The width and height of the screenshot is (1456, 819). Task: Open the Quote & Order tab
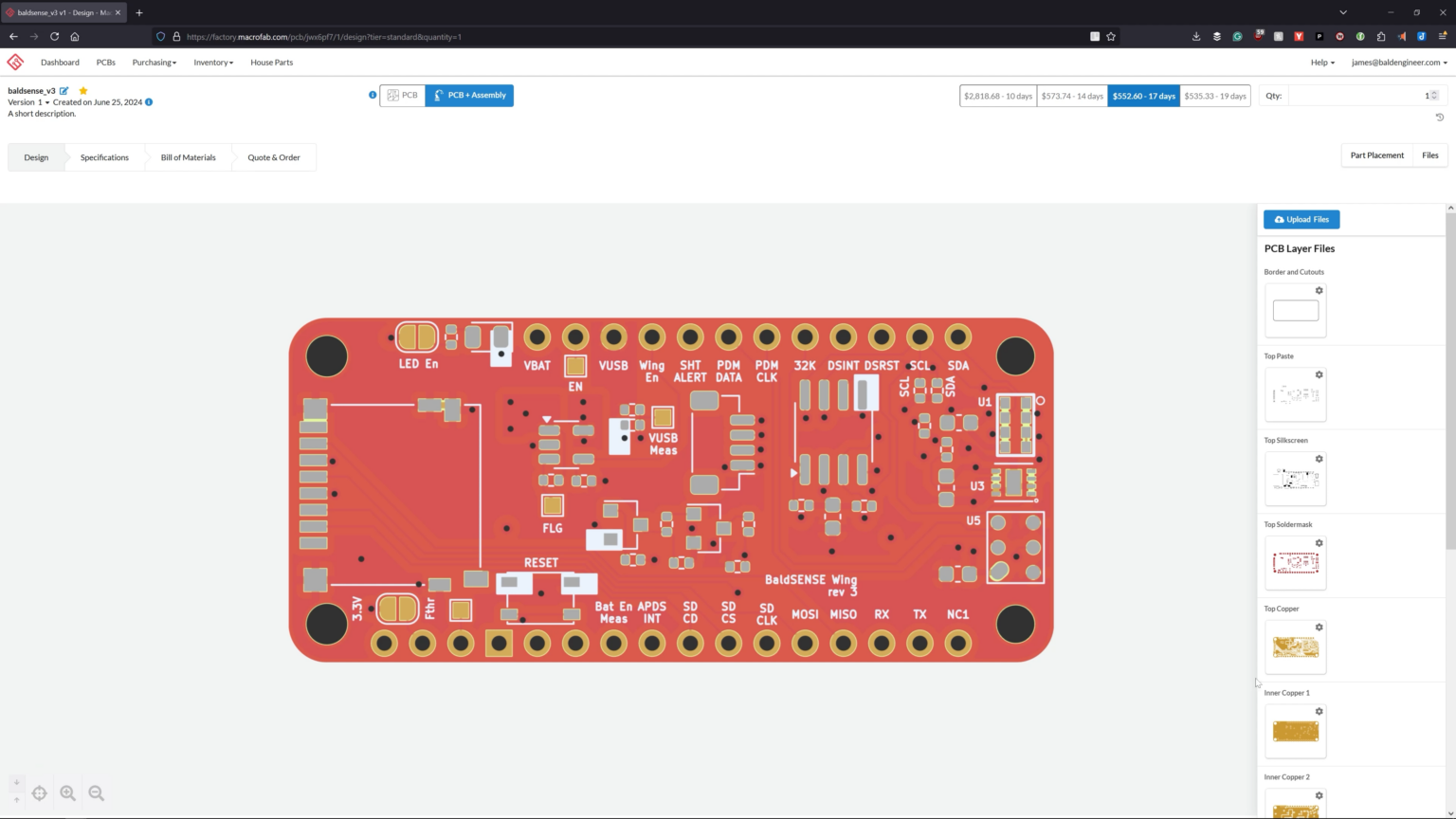(x=273, y=157)
